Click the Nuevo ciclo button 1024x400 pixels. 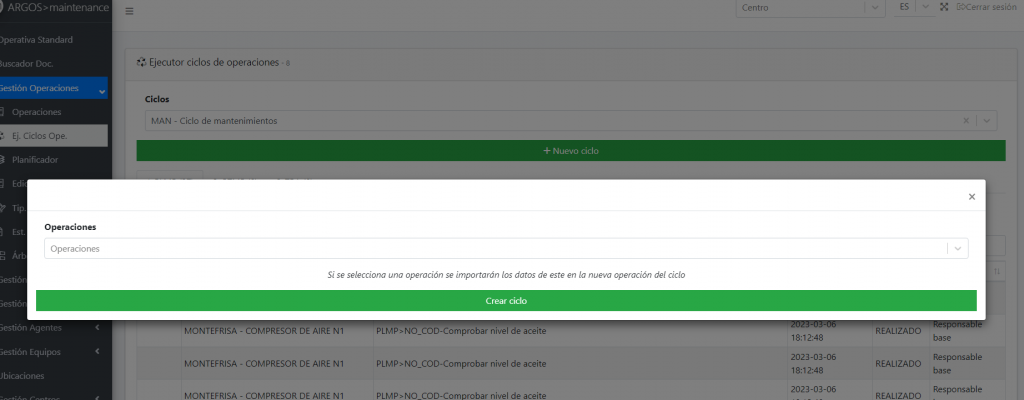(570, 151)
